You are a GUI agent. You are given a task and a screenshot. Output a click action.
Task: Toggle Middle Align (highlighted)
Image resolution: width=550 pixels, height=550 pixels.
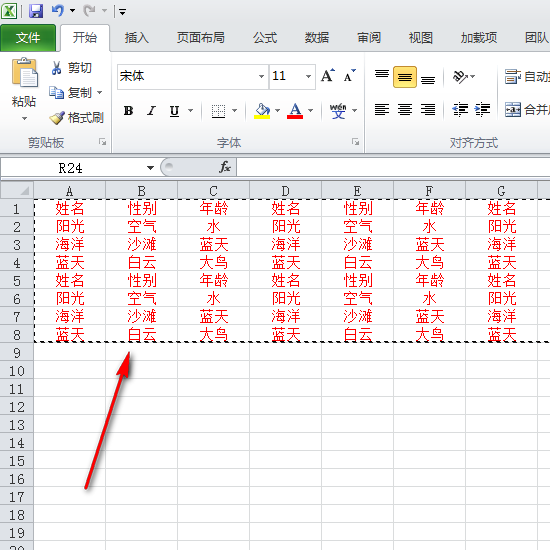pyautogui.click(x=405, y=76)
